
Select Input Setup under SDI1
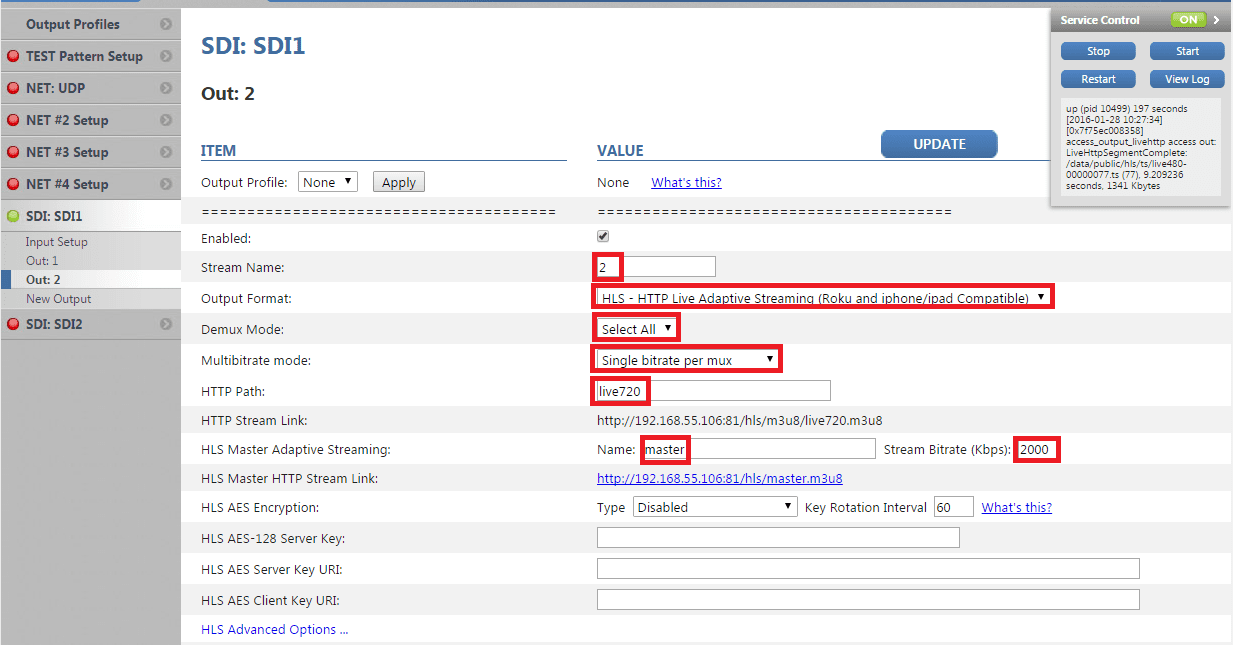click(57, 242)
